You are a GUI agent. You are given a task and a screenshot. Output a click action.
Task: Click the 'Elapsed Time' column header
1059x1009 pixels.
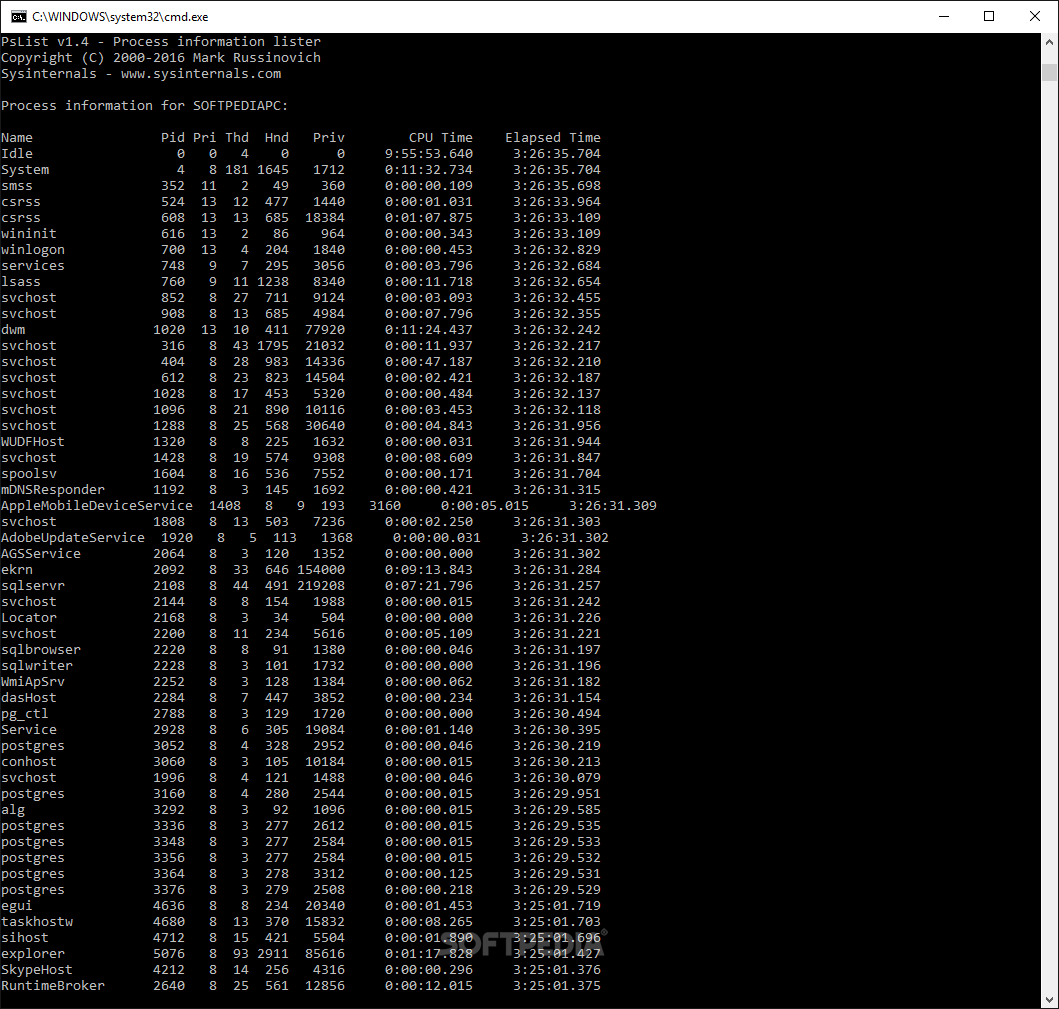point(553,138)
